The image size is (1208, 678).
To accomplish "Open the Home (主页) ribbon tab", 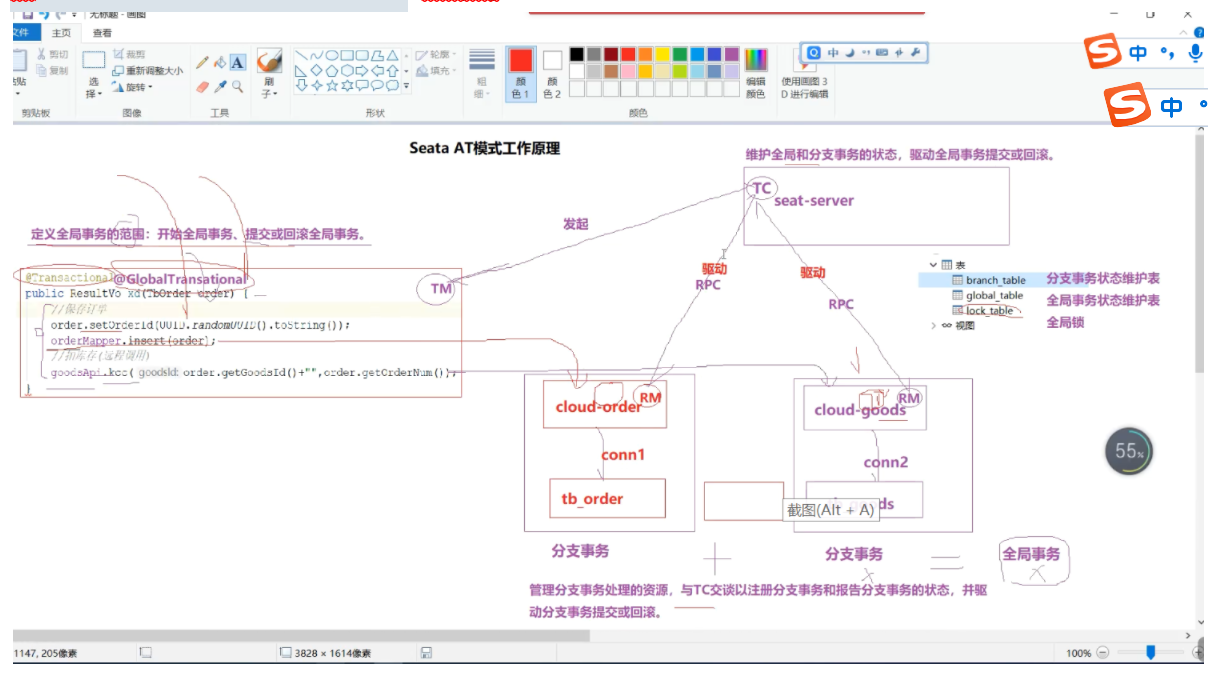I will [61, 33].
